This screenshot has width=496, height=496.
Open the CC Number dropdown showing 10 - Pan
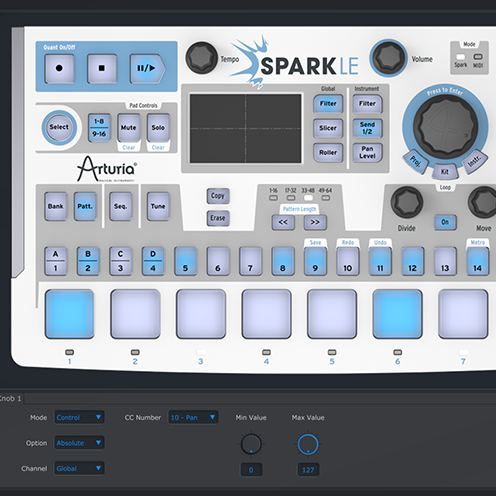coord(193,417)
